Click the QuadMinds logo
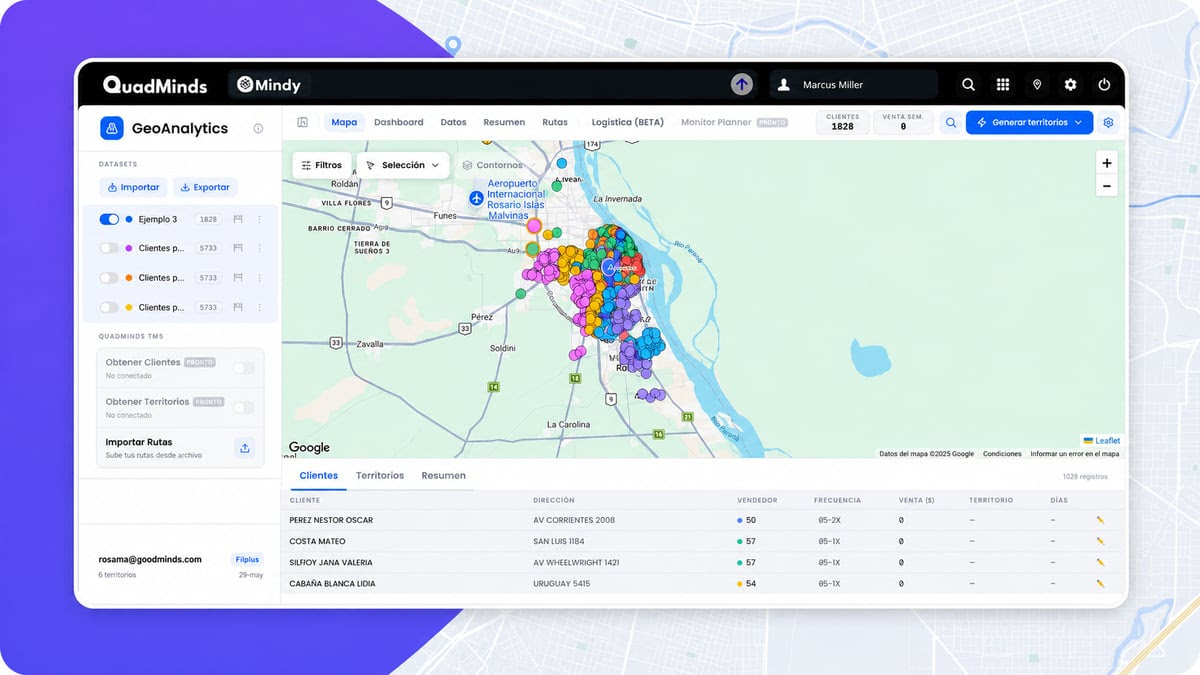1200x675 pixels. coord(155,85)
